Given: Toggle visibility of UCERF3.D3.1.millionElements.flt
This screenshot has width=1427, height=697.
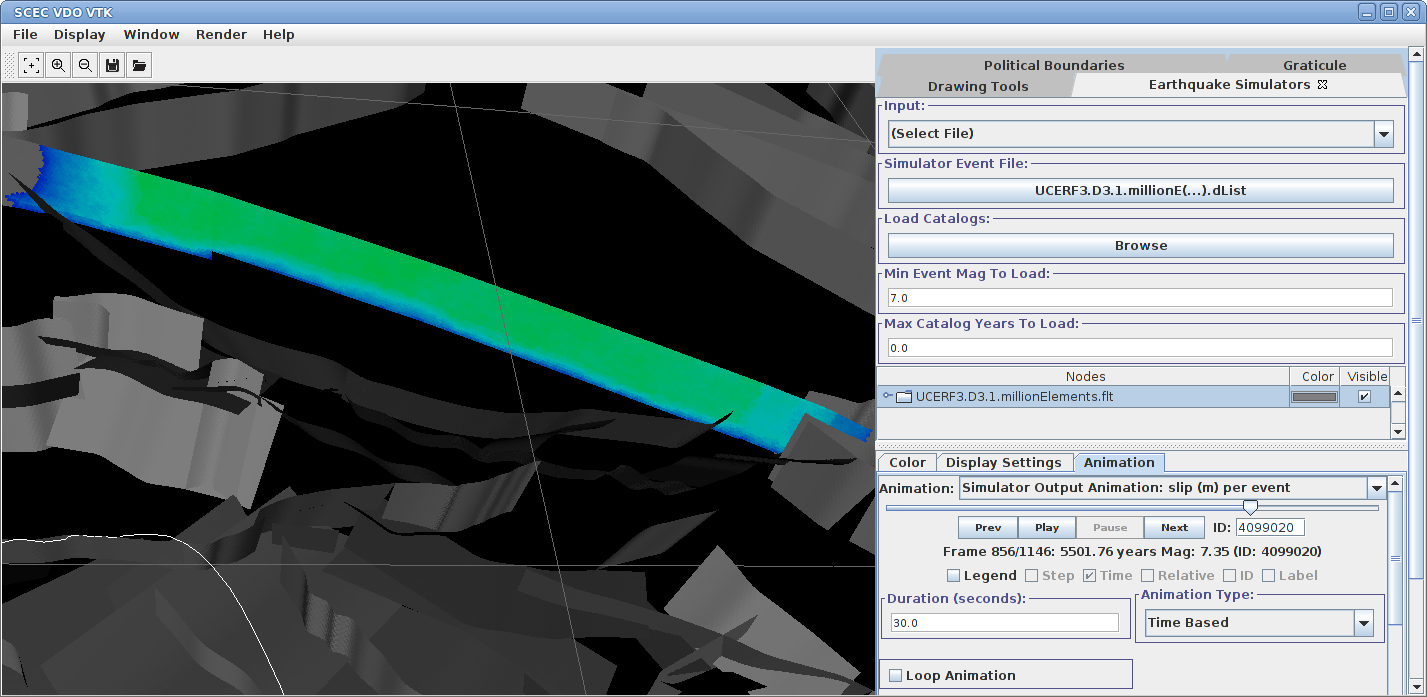Looking at the screenshot, I should [1364, 397].
